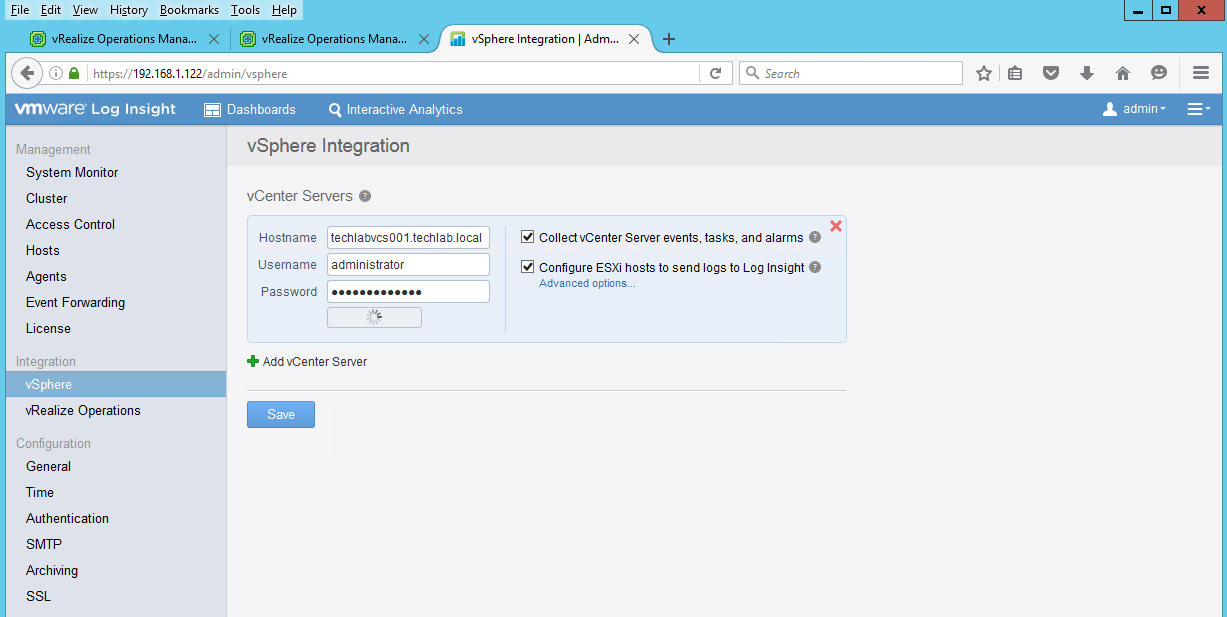Open the History menu
Viewport: 1227px width, 617px height.
pyautogui.click(x=129, y=10)
